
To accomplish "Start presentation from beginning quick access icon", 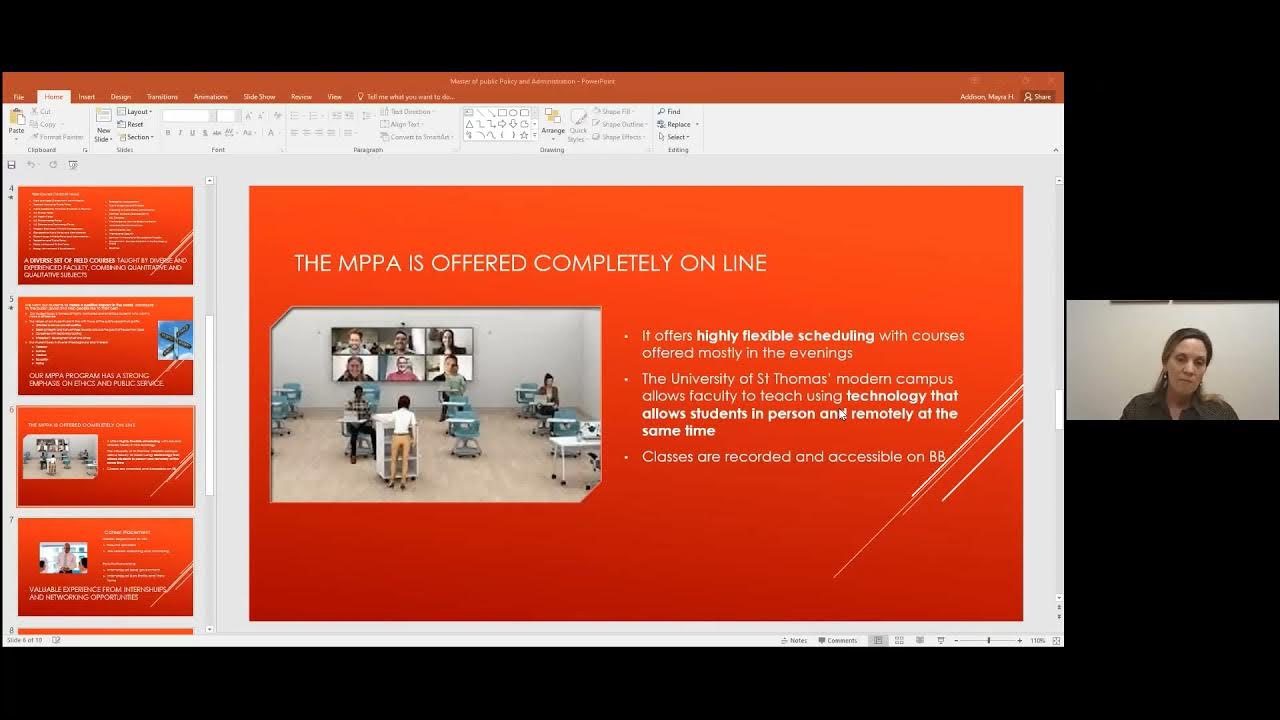I will pos(73,165).
